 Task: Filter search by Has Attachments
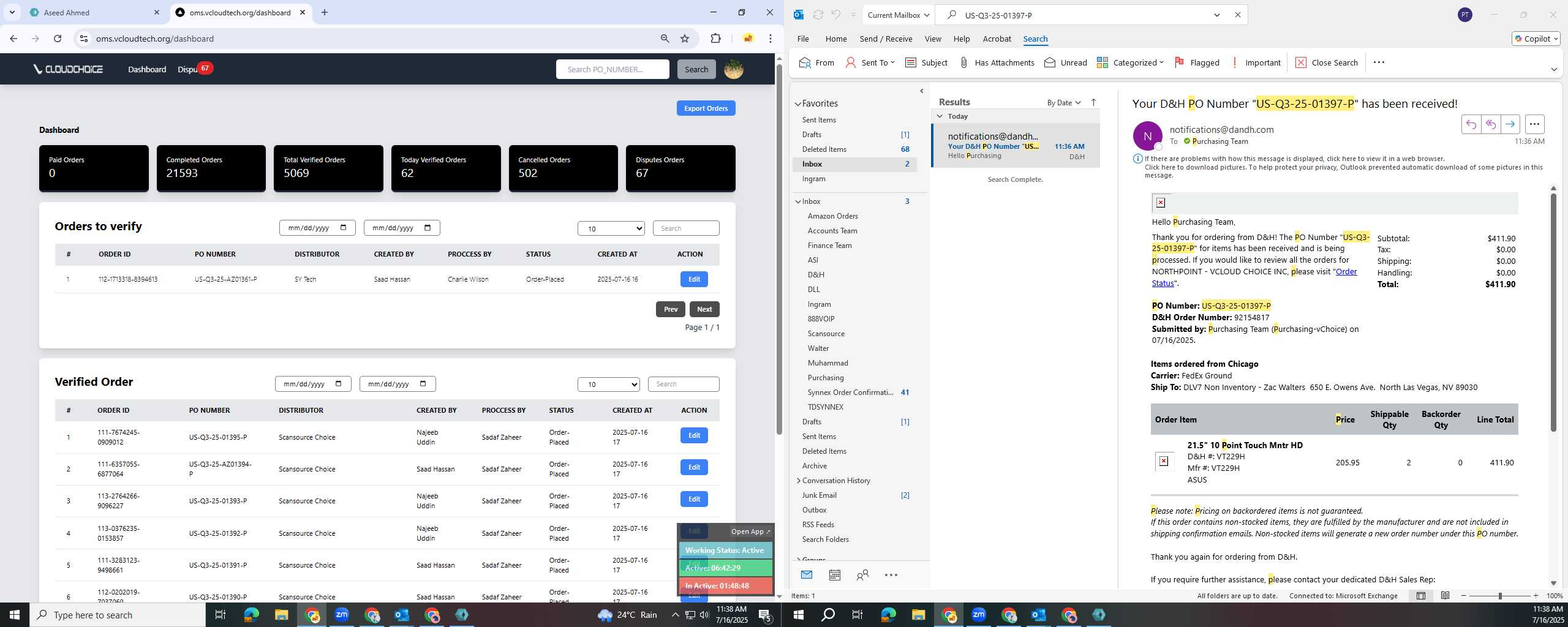coord(997,62)
